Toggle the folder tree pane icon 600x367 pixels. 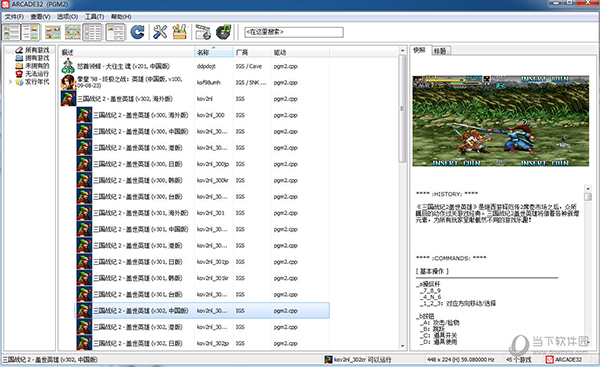(11, 32)
